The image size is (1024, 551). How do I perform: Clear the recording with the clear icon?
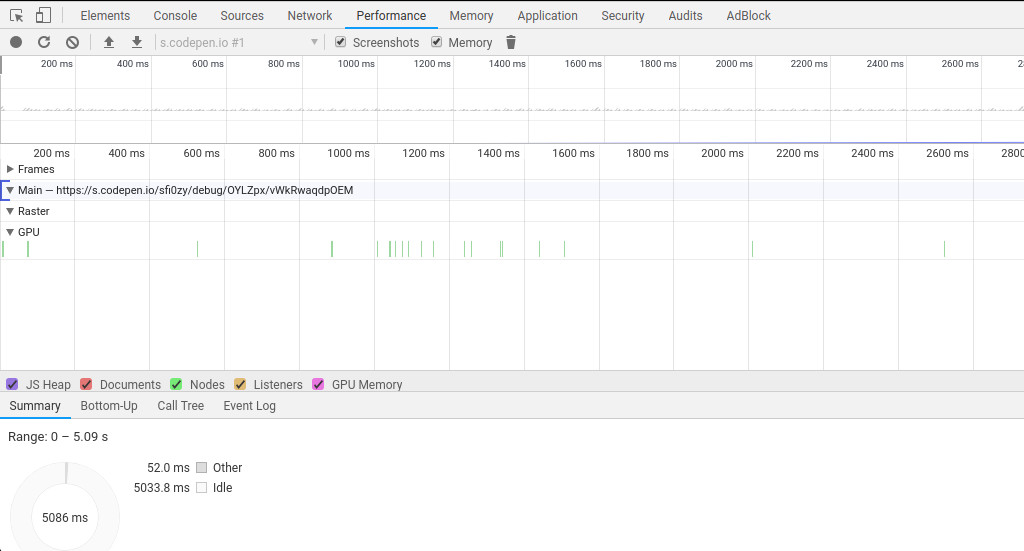coord(72,42)
